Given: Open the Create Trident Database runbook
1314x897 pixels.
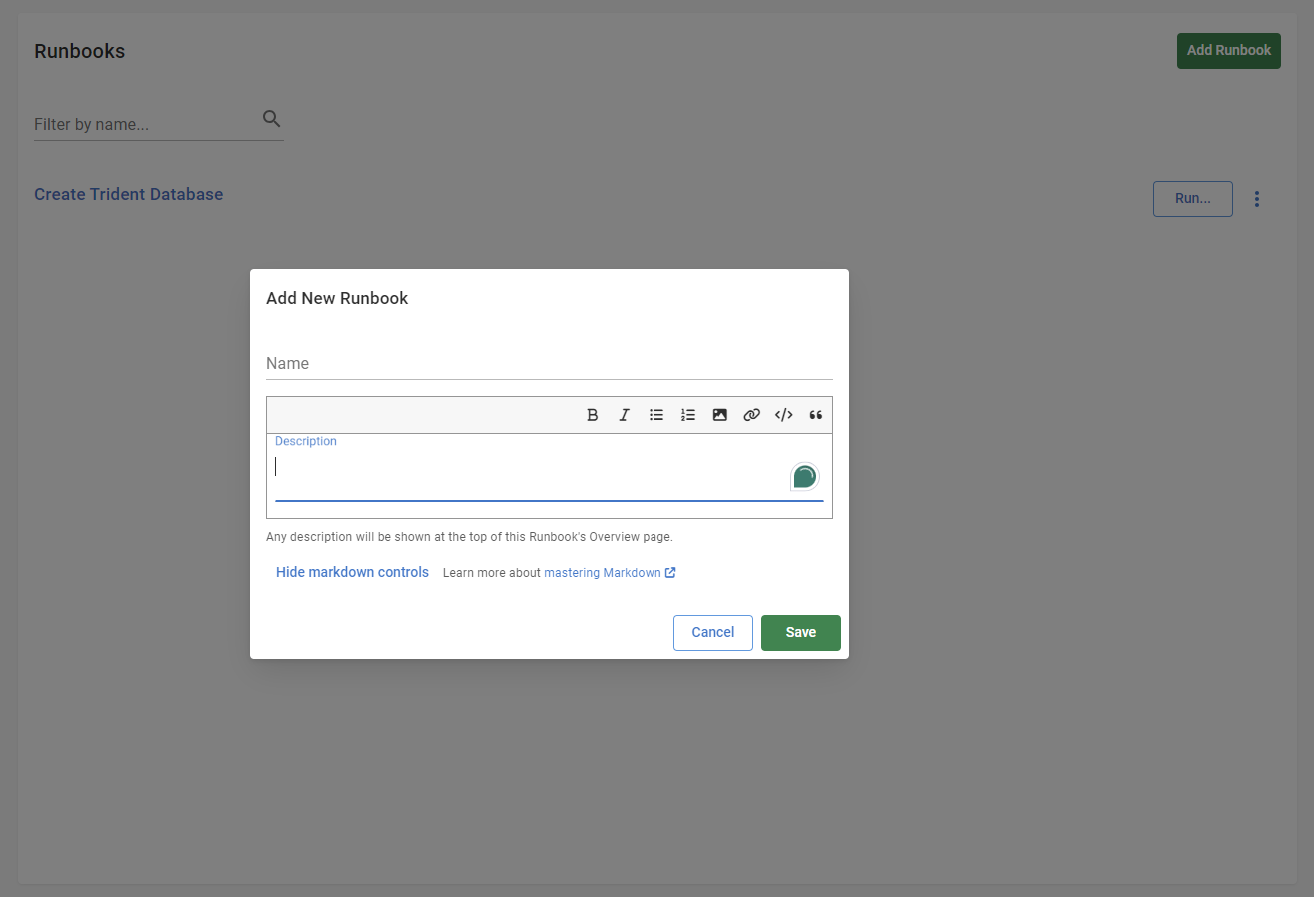Looking at the screenshot, I should point(128,194).
